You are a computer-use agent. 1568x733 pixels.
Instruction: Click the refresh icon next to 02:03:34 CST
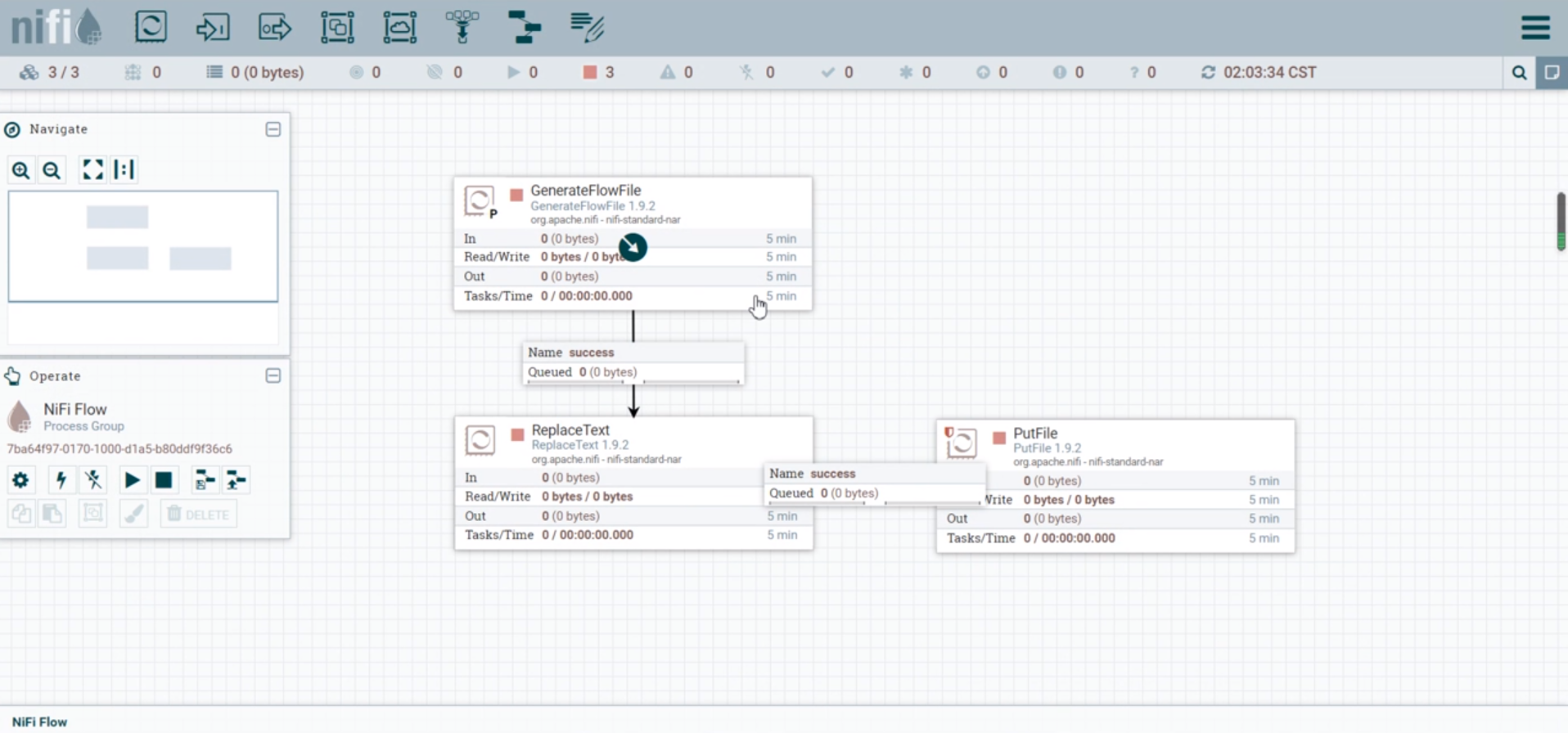(x=1208, y=72)
